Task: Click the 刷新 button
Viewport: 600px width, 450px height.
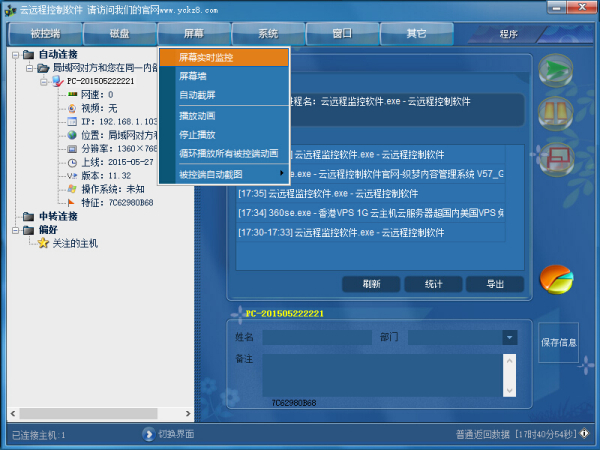Action: (371, 284)
